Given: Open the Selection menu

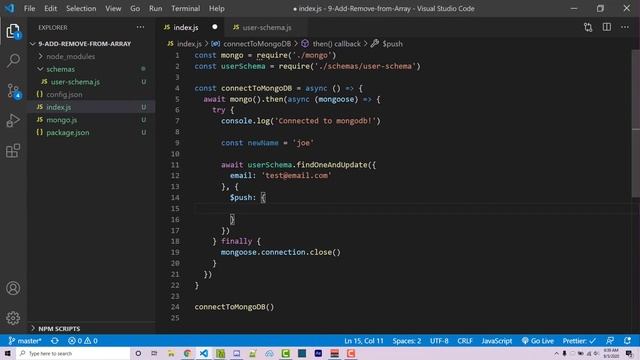Looking at the screenshot, I should click(x=81, y=9).
